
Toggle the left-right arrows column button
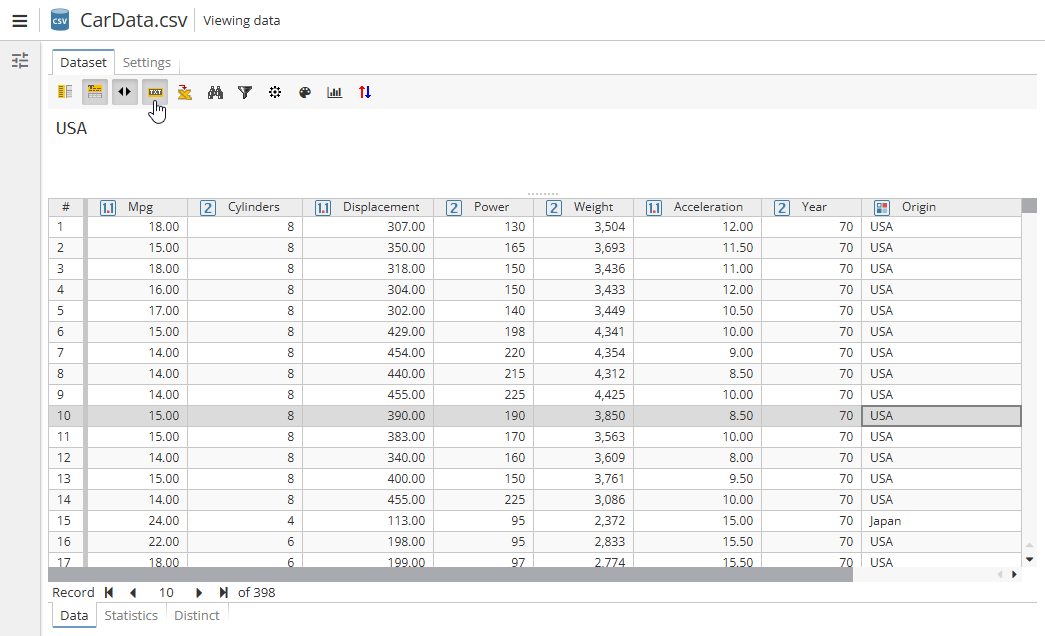point(125,92)
